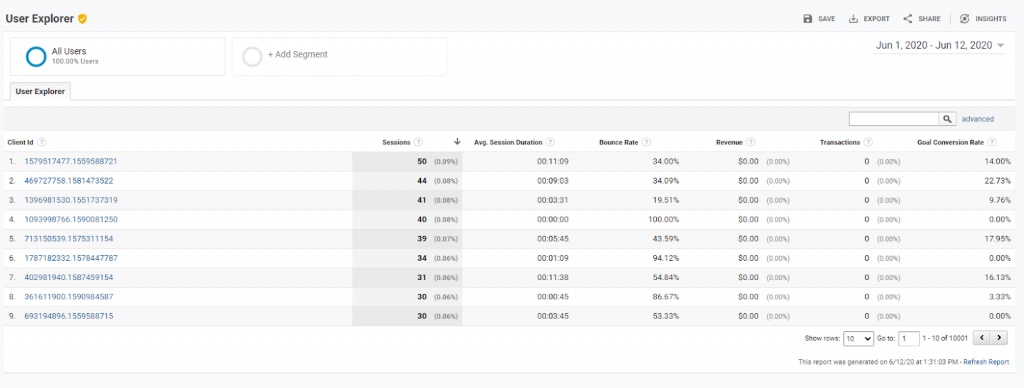1024x388 pixels.
Task: Open client 1579517477.1559588721
Action: (x=71, y=161)
